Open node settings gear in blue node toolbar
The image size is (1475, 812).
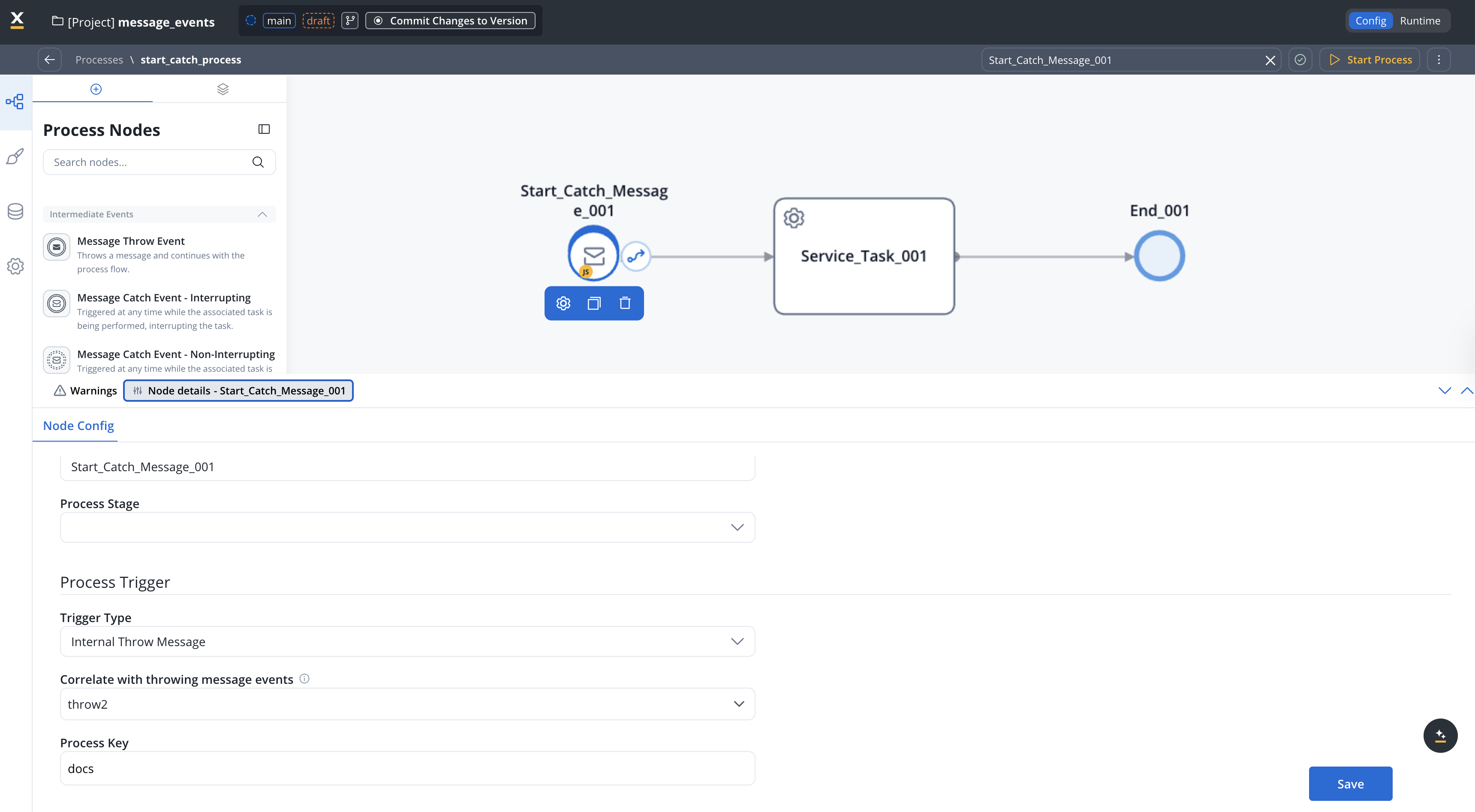pos(563,303)
